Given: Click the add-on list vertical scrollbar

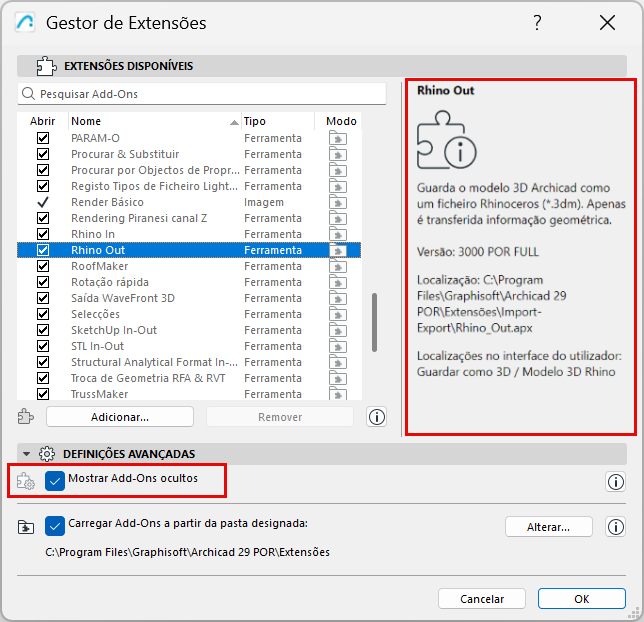Looking at the screenshot, I should pyautogui.click(x=374, y=323).
